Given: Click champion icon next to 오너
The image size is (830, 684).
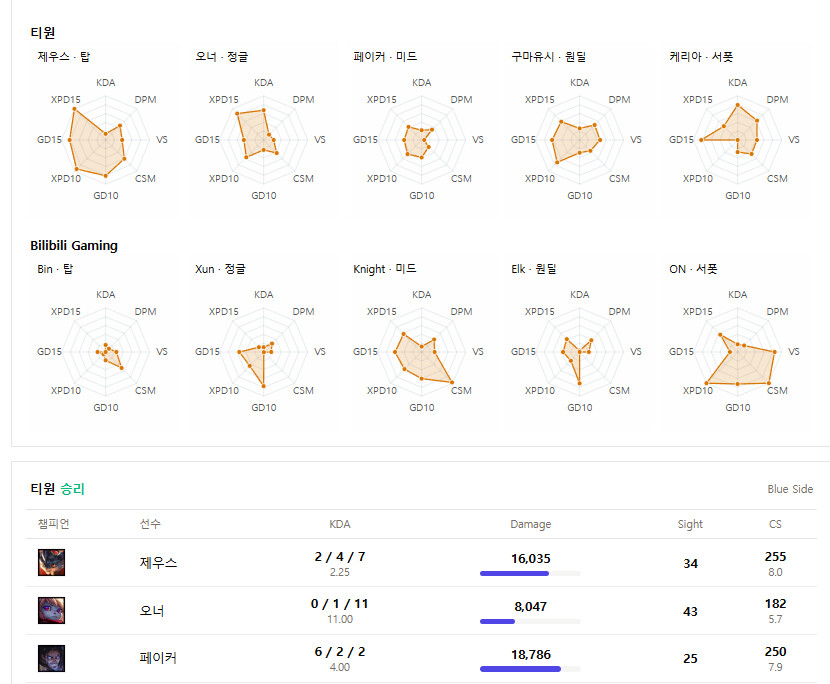Looking at the screenshot, I should point(51,610).
